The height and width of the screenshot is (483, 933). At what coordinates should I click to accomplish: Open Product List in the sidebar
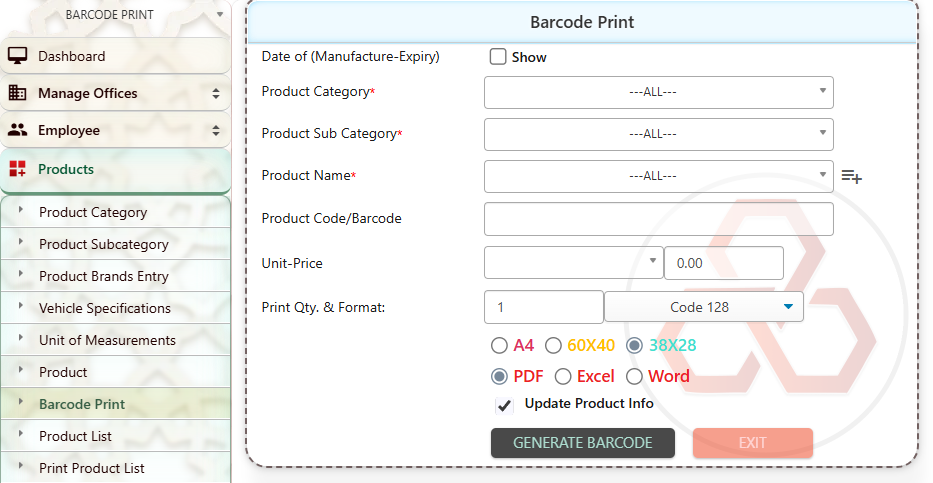(75, 436)
